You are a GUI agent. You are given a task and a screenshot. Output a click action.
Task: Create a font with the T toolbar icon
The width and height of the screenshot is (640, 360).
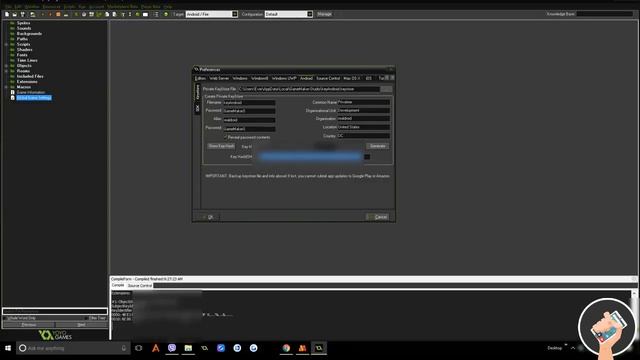122,14
